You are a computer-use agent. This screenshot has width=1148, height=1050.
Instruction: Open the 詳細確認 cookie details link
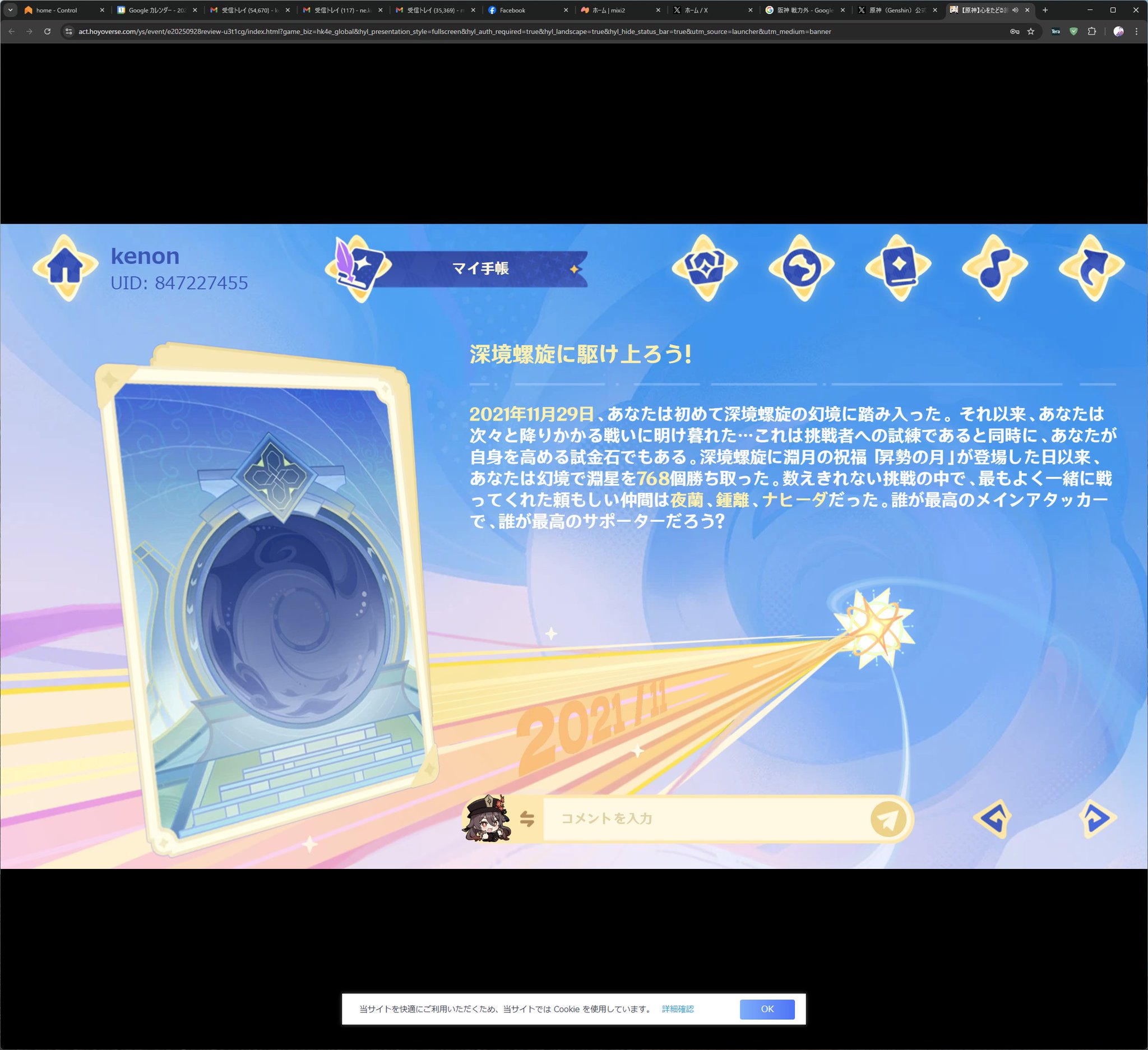click(678, 1009)
